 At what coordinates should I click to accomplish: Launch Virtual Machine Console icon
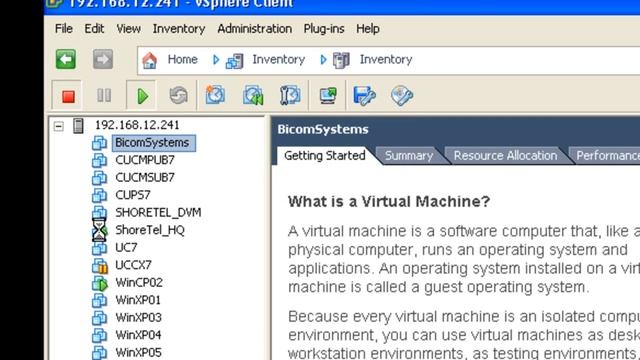tap(328, 96)
